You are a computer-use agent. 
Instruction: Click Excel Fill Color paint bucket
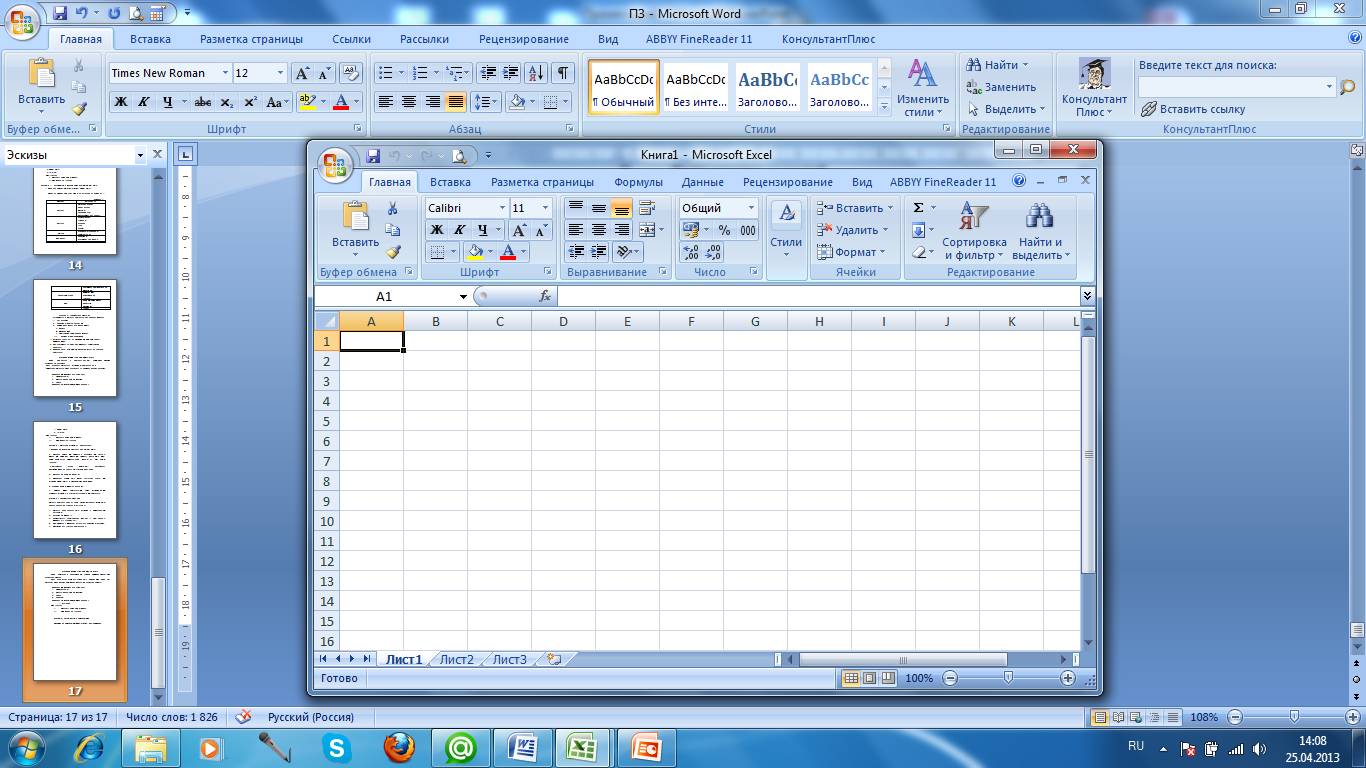(476, 252)
